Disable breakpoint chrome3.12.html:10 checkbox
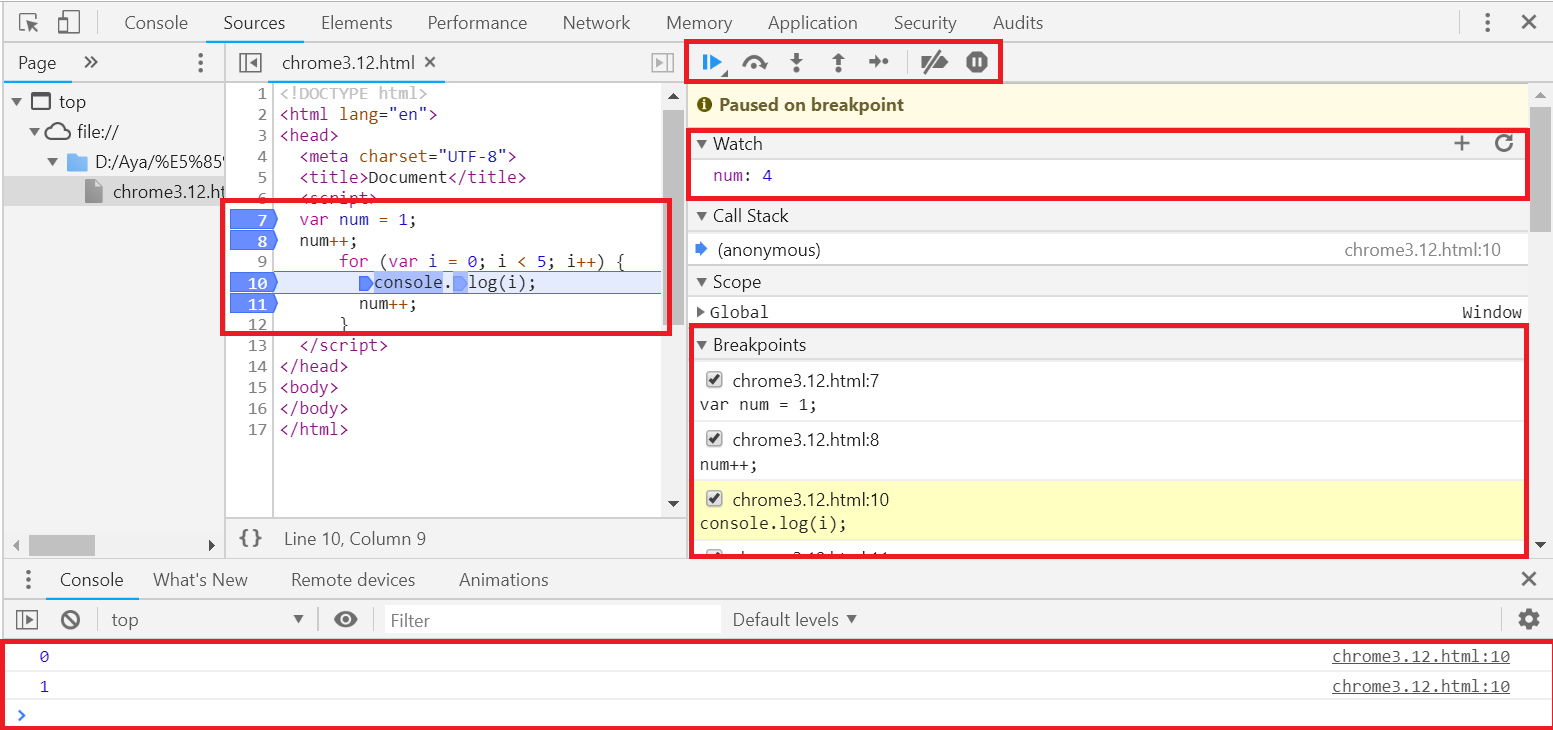 tap(714, 499)
